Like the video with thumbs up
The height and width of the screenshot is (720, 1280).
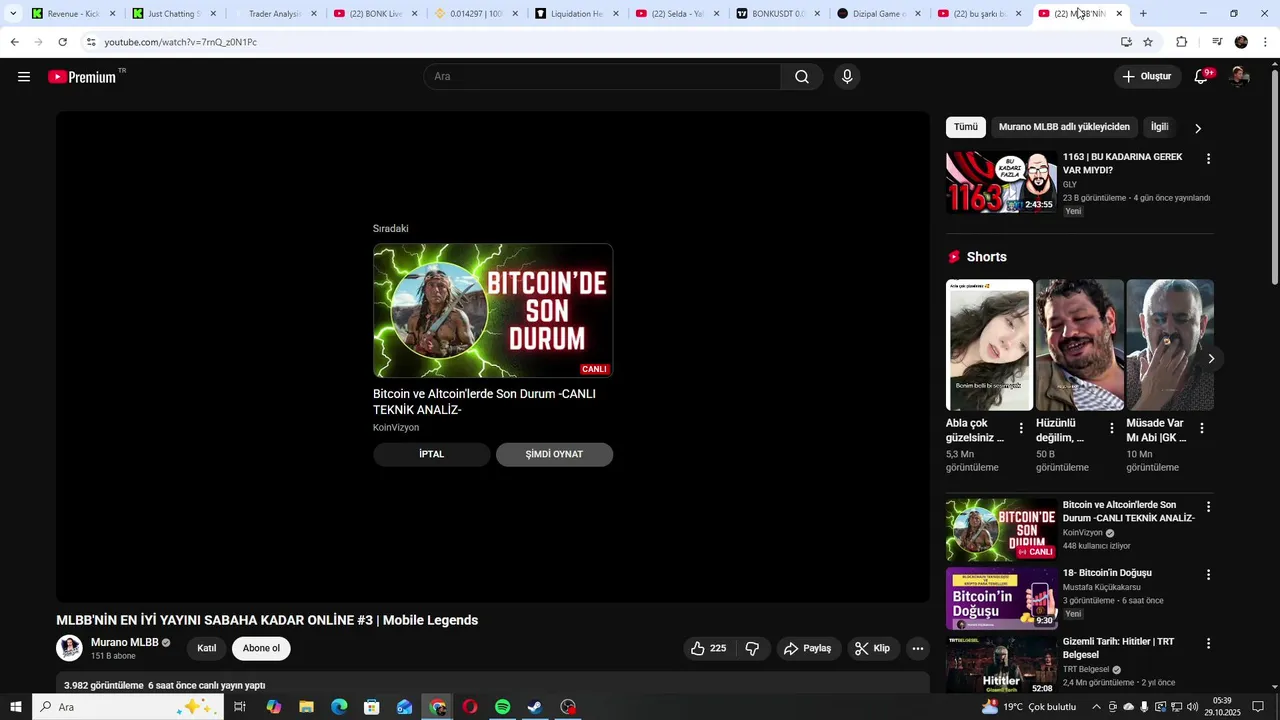point(709,649)
